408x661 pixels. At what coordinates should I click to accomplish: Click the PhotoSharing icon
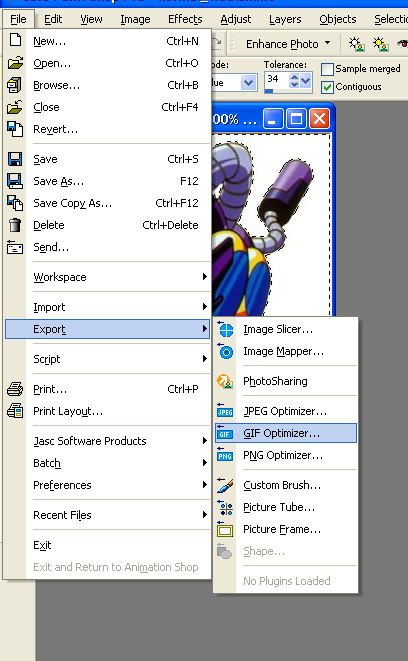[x=225, y=381]
